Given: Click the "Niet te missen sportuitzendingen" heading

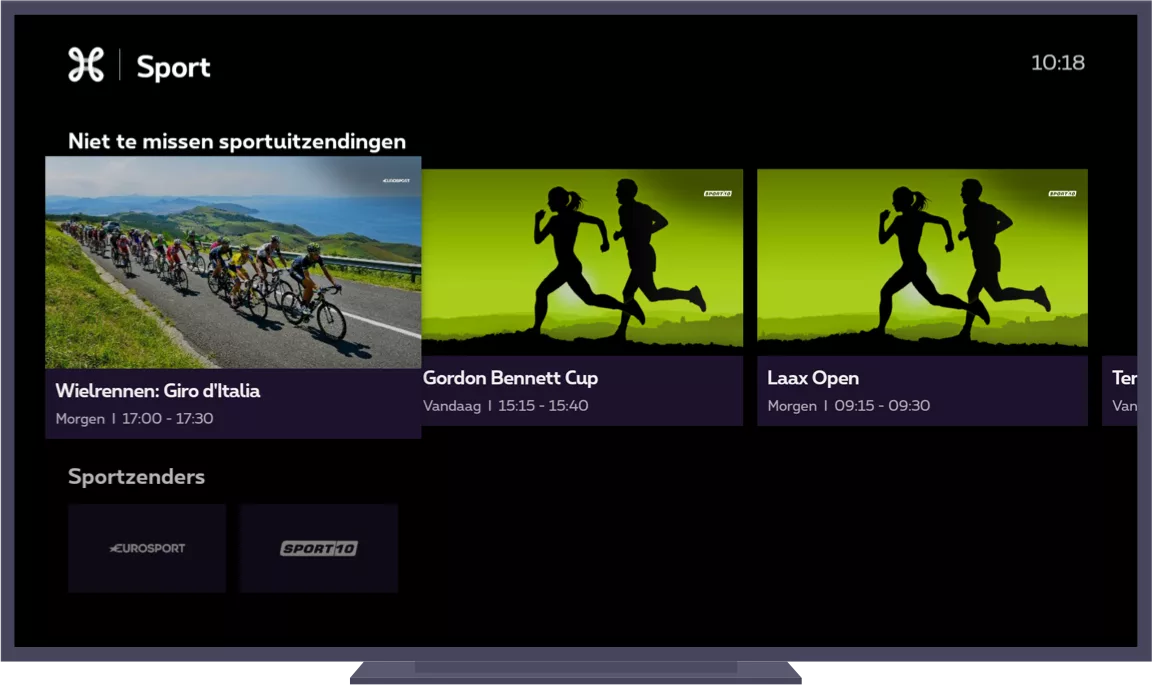Looking at the screenshot, I should click(237, 141).
